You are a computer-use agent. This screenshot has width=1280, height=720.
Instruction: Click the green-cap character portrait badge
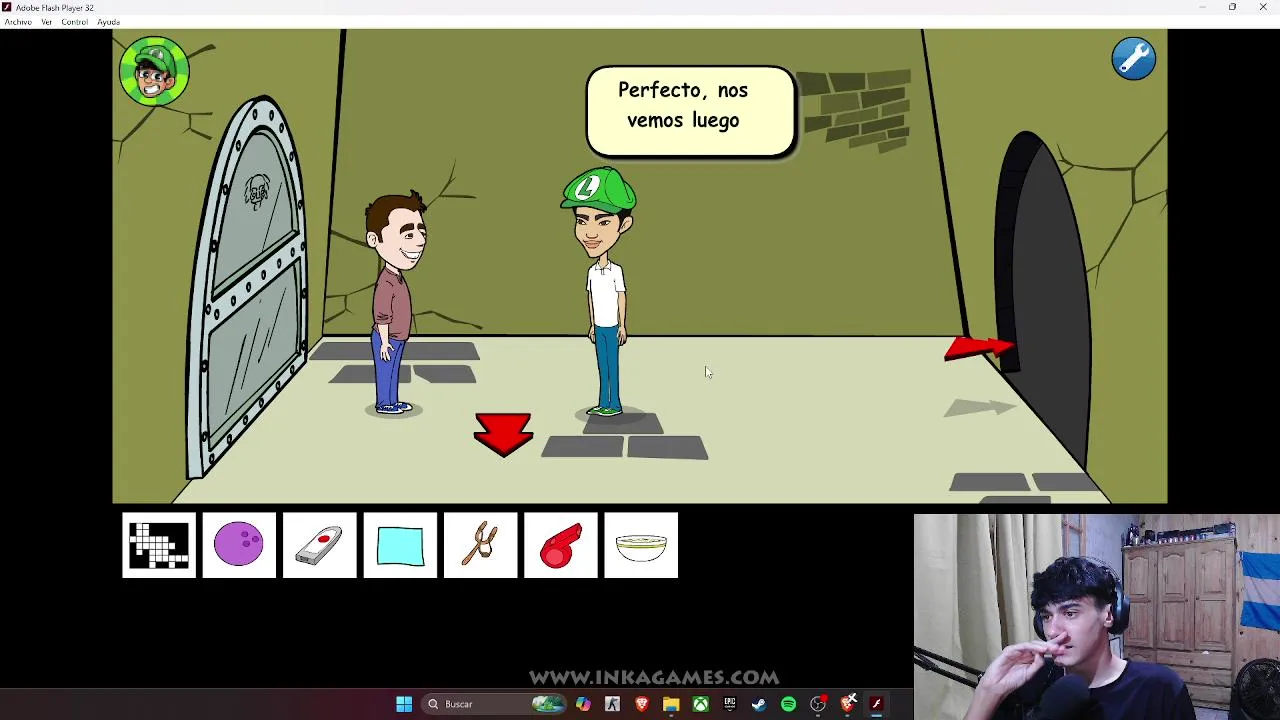point(154,71)
